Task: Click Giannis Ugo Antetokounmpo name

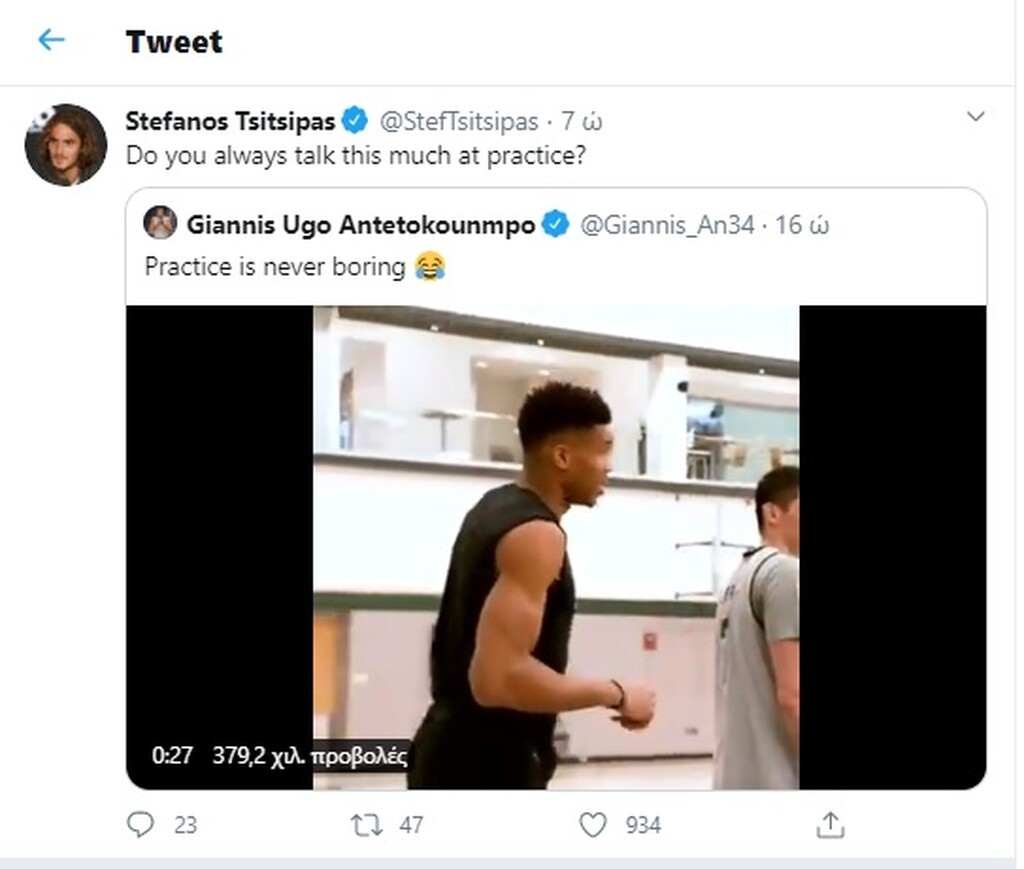Action: (360, 225)
